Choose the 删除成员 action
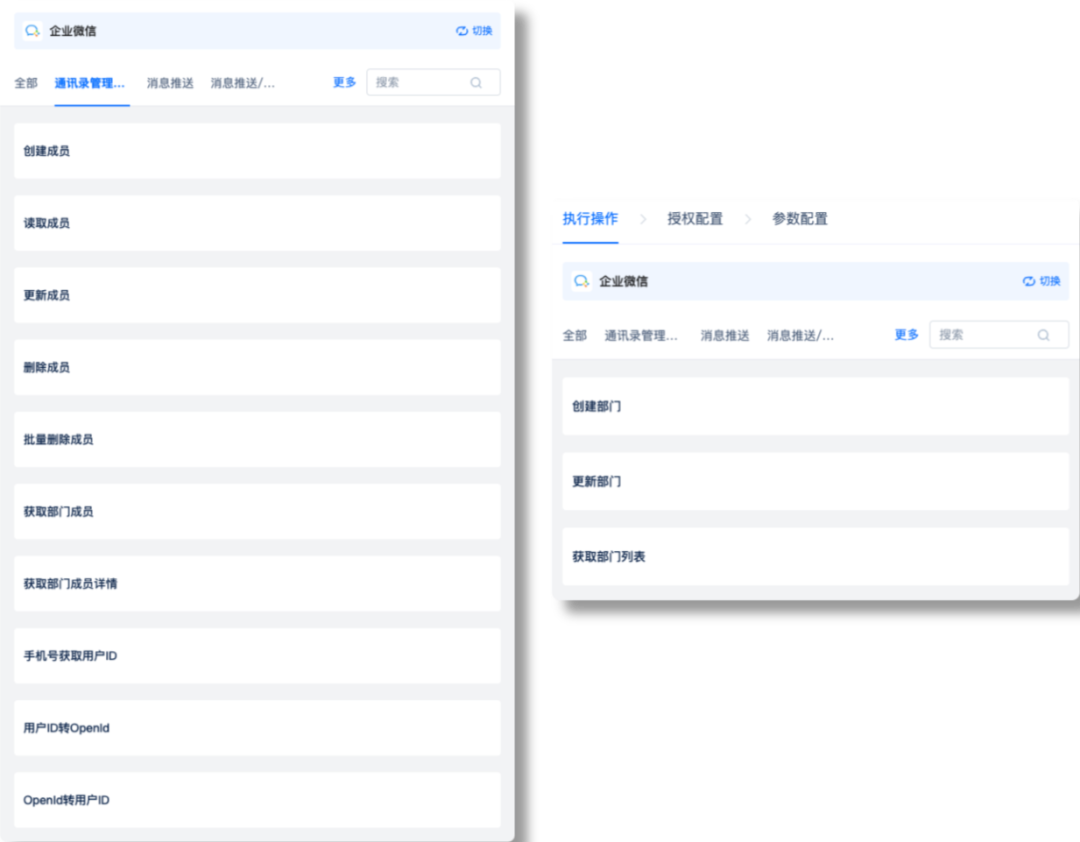This screenshot has height=842, width=1080. click(258, 367)
